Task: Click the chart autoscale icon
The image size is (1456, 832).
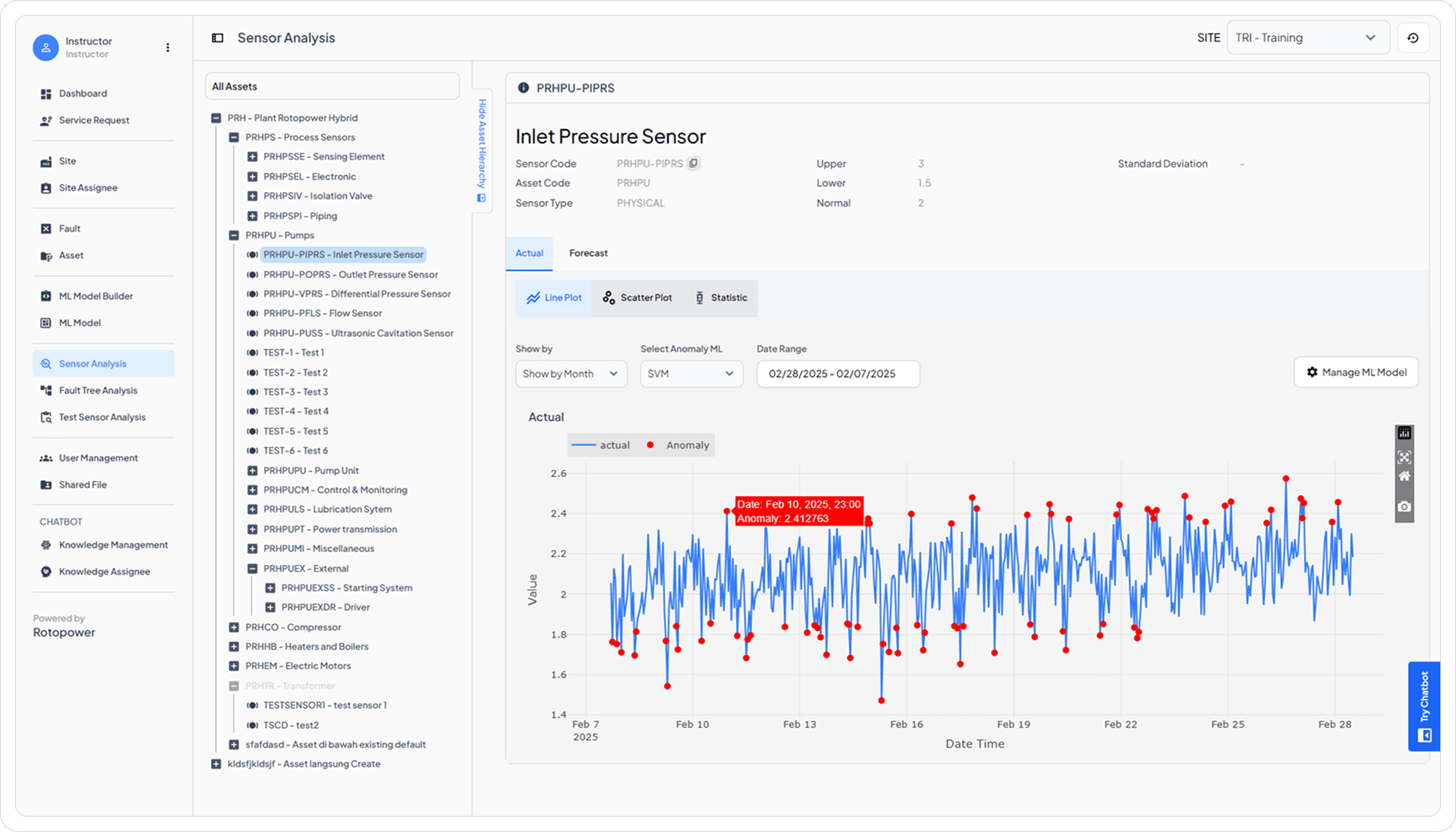Action: [1404, 457]
